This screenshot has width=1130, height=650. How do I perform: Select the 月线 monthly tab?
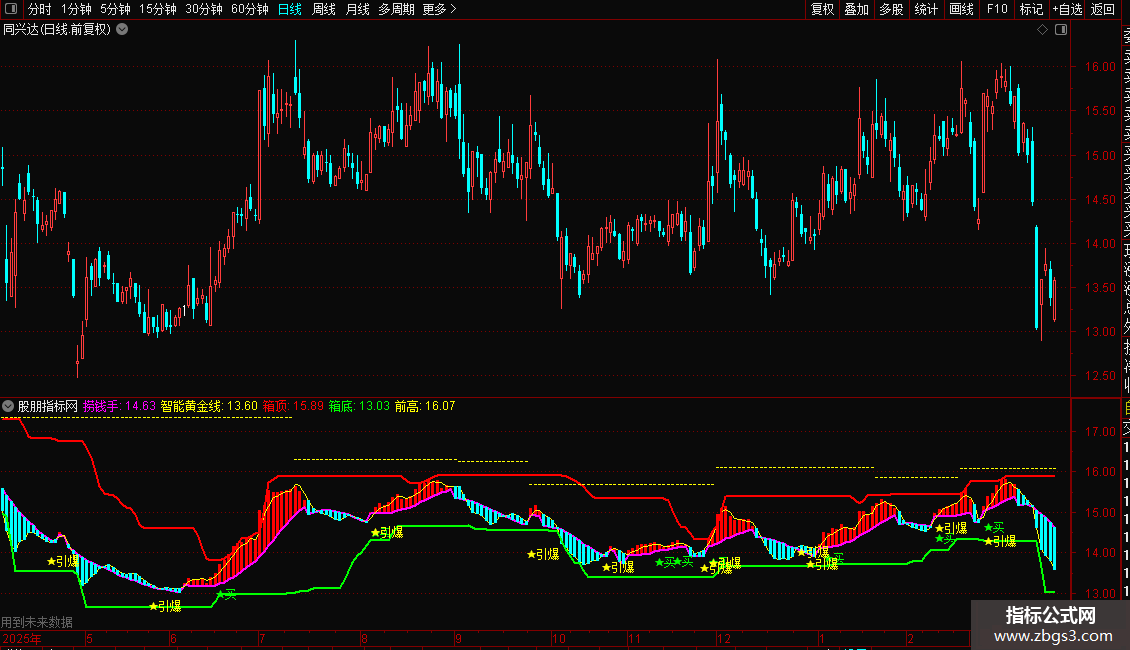click(x=357, y=9)
